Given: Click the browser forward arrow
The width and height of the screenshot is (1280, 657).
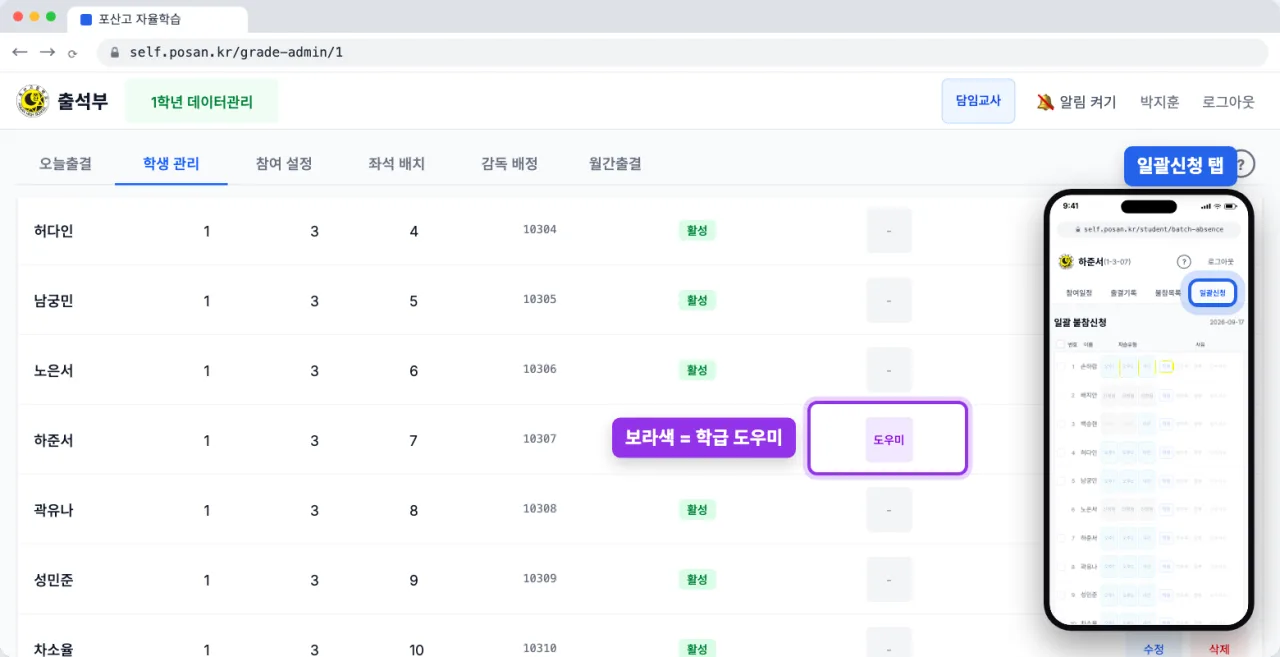Looking at the screenshot, I should (x=47, y=52).
